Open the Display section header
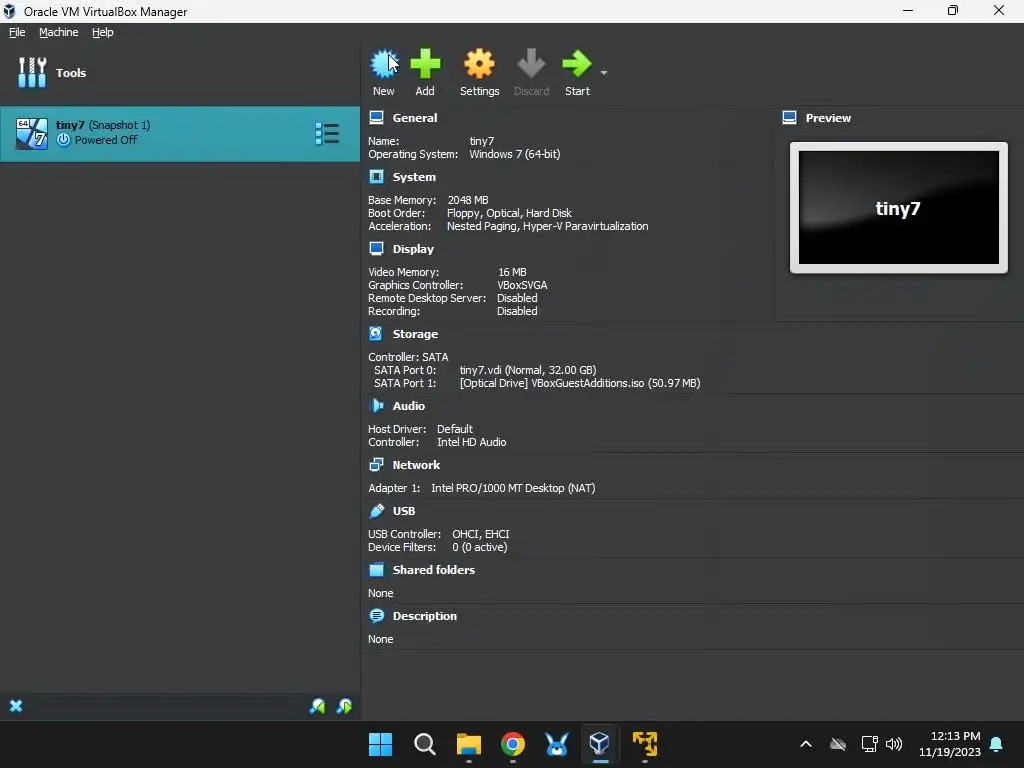 [413, 249]
